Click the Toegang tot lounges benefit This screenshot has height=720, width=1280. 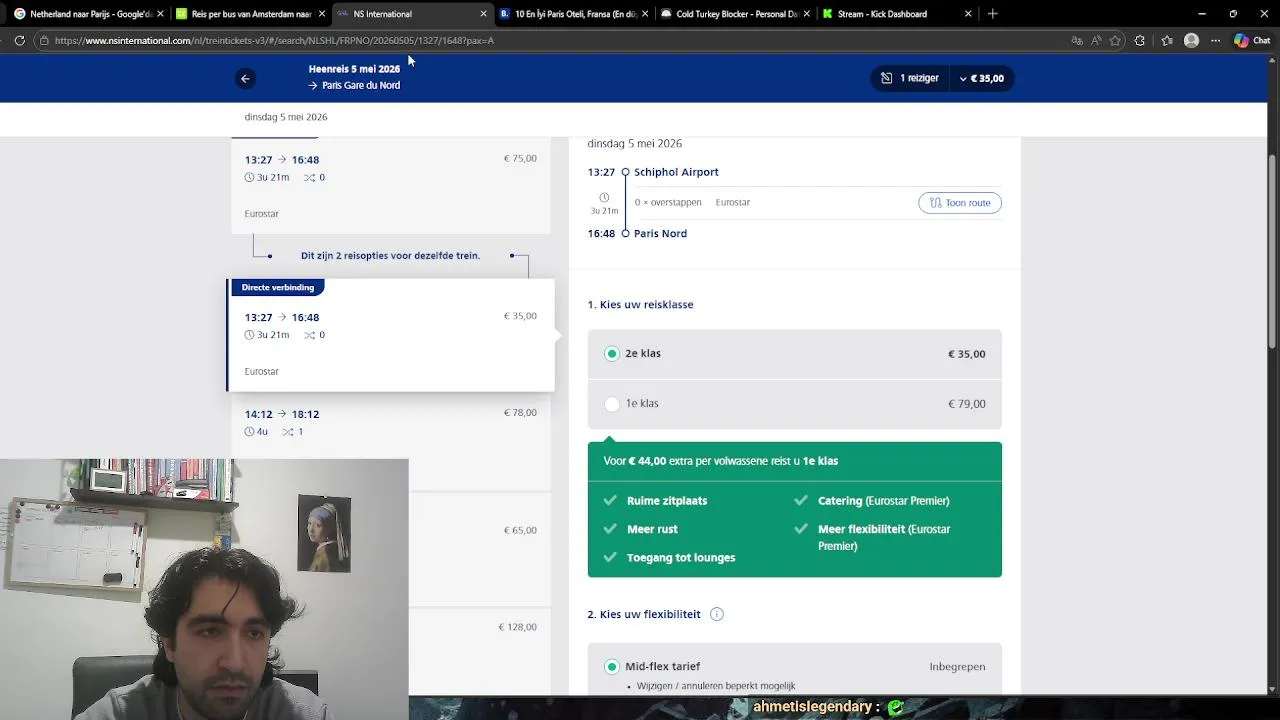(x=681, y=557)
